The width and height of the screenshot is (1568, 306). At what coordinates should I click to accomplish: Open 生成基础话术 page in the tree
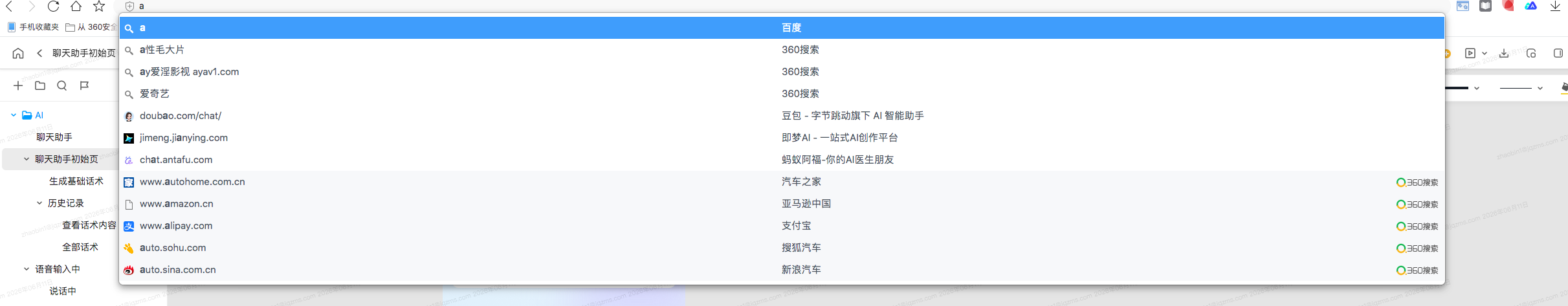pos(76,181)
